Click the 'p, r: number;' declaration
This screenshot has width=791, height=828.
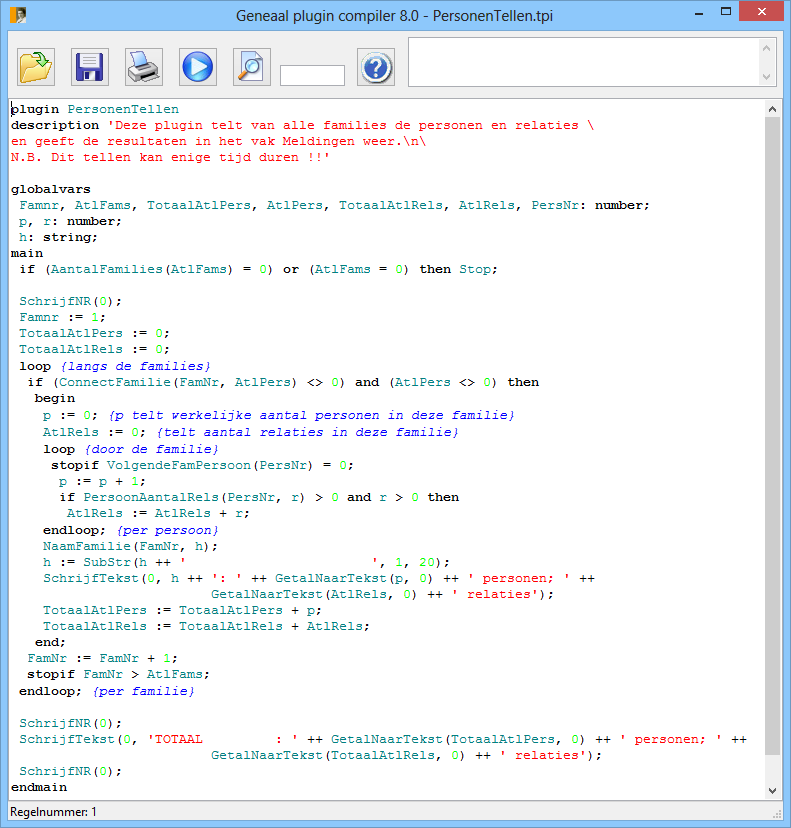coord(70,221)
